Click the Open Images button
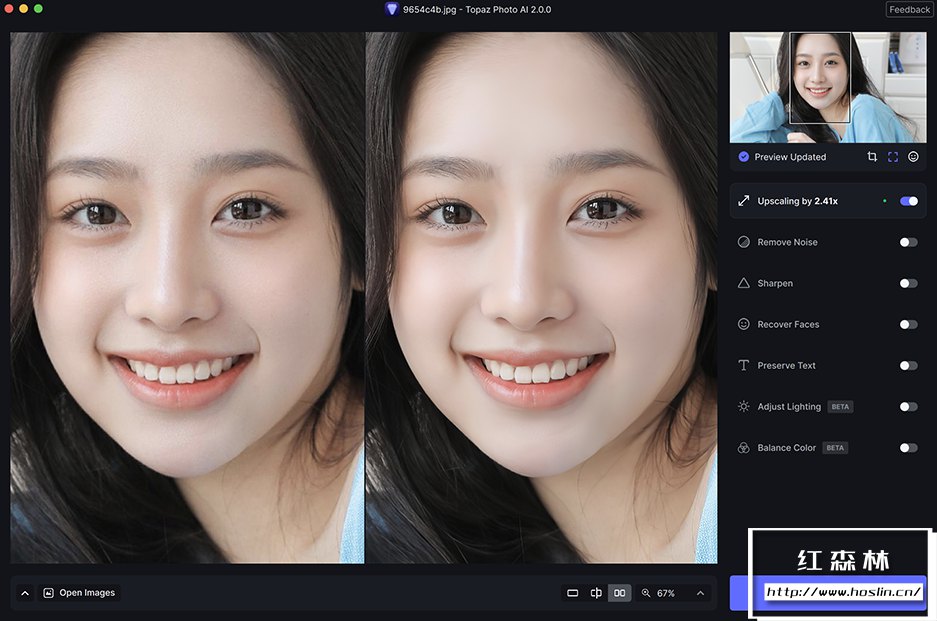 pos(79,593)
